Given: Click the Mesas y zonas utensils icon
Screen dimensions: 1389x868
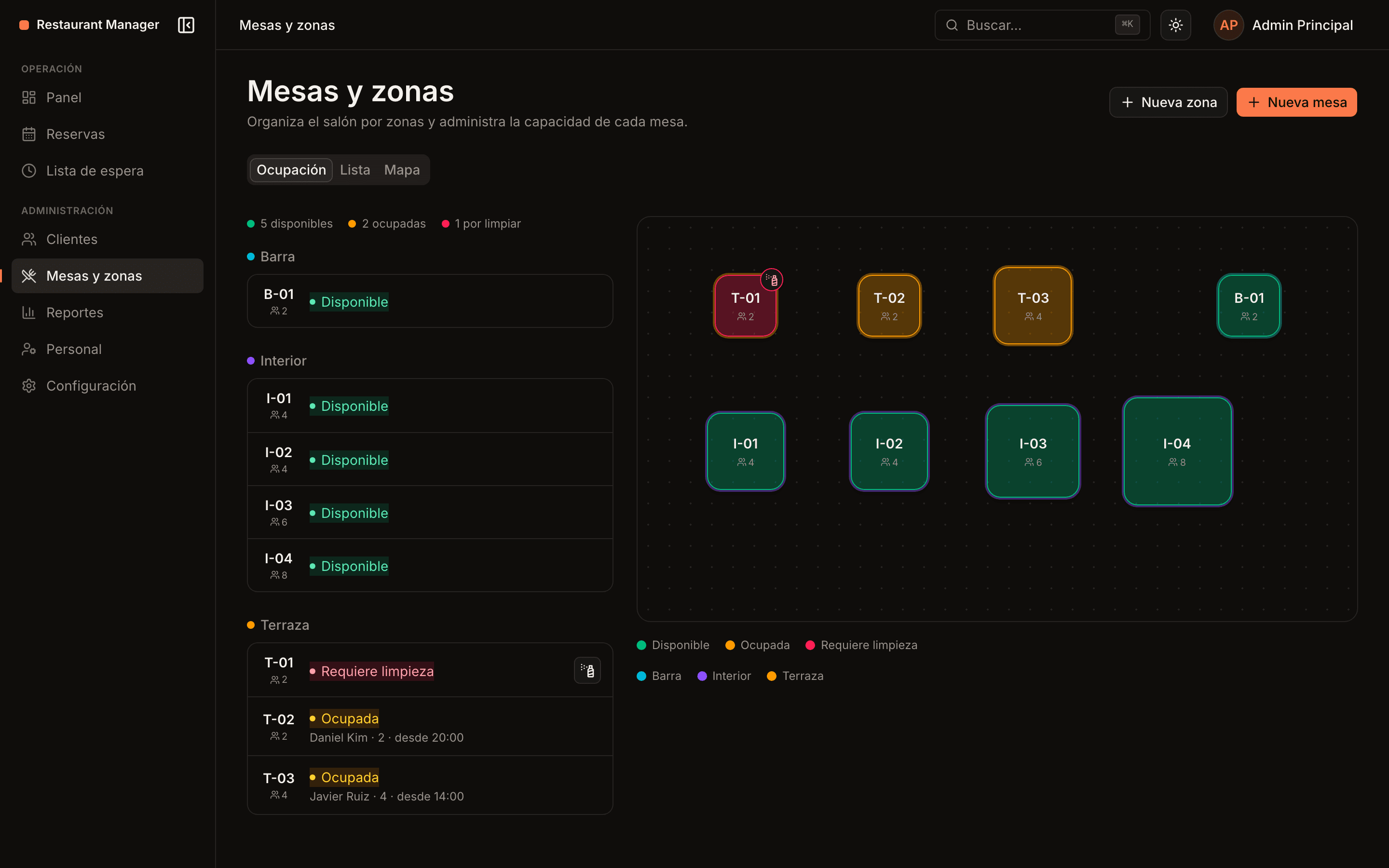Looking at the screenshot, I should click(x=29, y=276).
